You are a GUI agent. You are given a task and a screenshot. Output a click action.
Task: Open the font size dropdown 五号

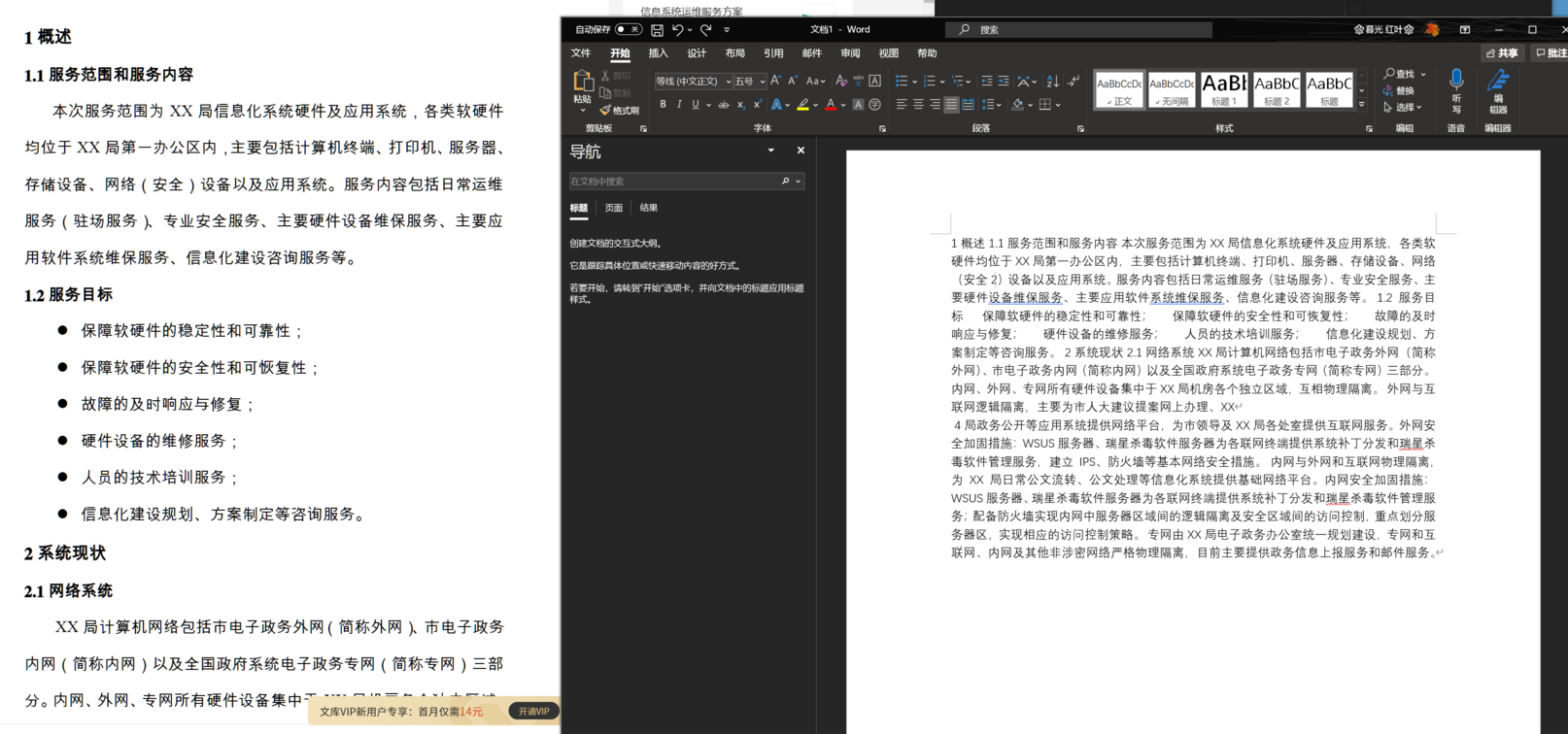tap(763, 82)
